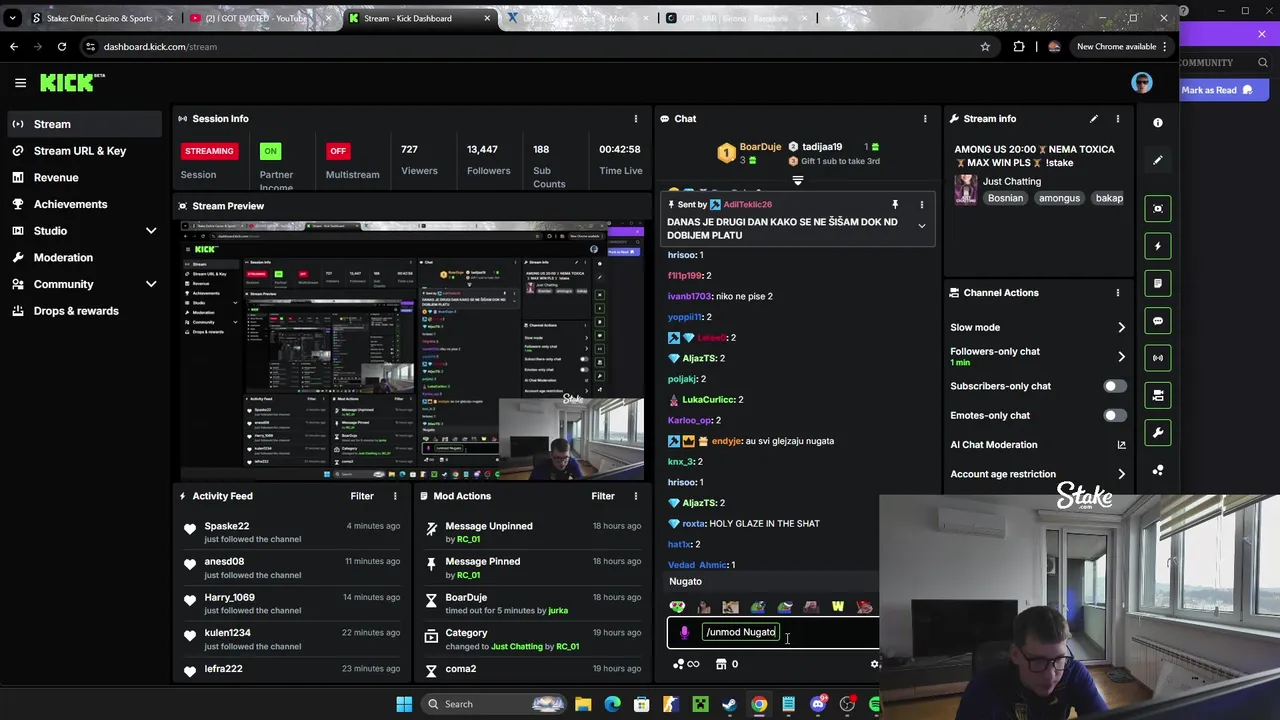Open the Mod Actions Filter
The image size is (1280, 720).
(603, 496)
